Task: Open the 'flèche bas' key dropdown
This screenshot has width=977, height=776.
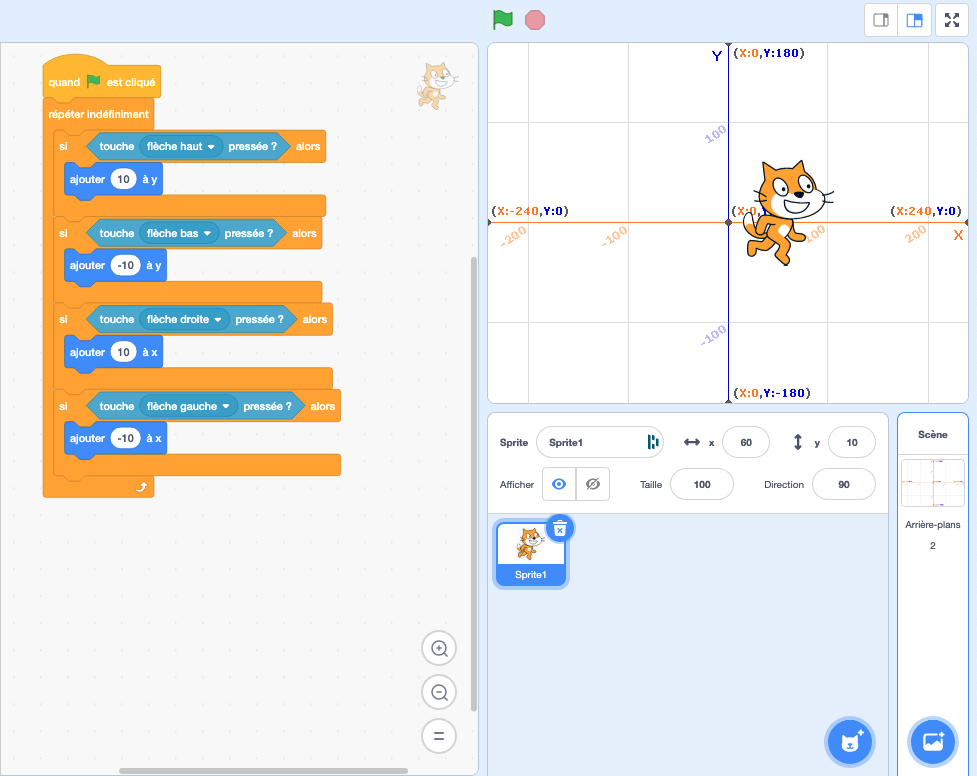Action: pyautogui.click(x=179, y=233)
